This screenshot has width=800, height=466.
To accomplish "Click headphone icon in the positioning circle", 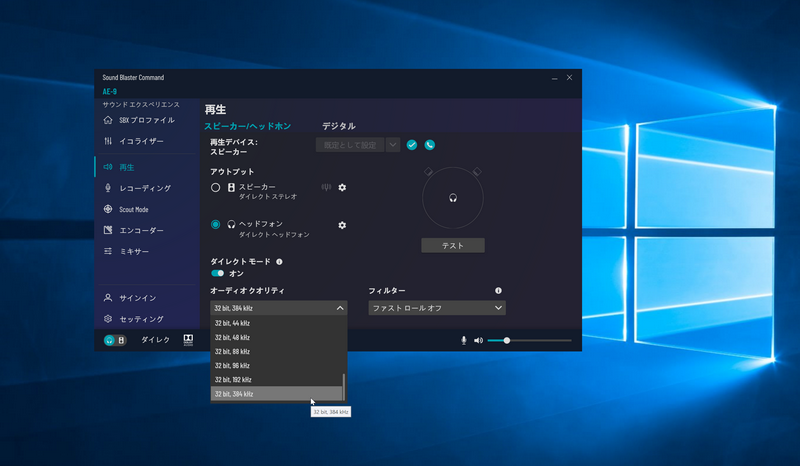I will (x=453, y=198).
